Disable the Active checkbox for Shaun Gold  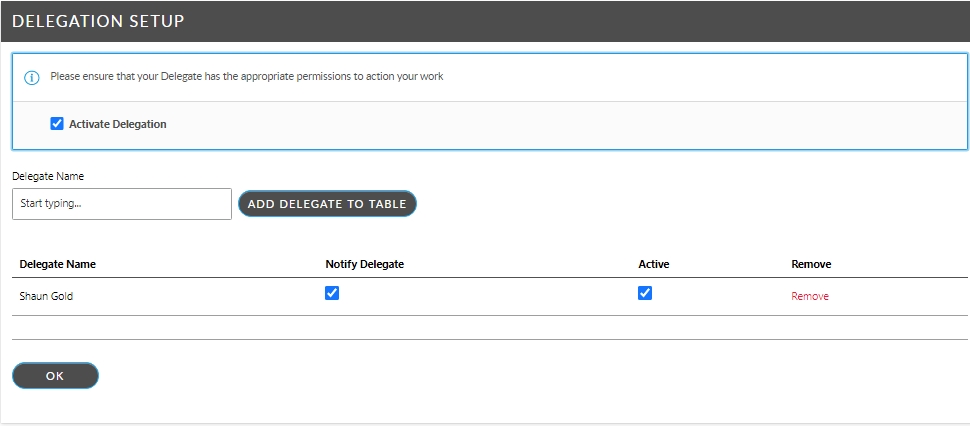tap(645, 293)
